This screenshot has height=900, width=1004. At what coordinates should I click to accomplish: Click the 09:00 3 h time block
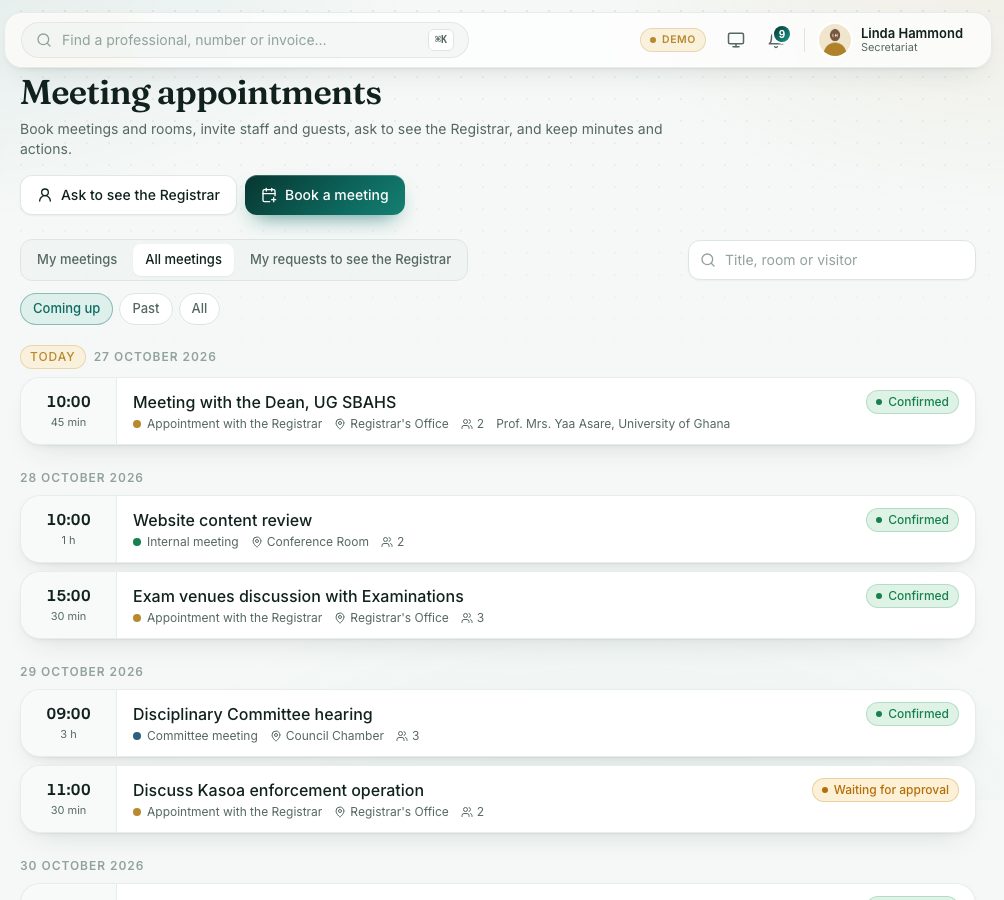(x=69, y=723)
